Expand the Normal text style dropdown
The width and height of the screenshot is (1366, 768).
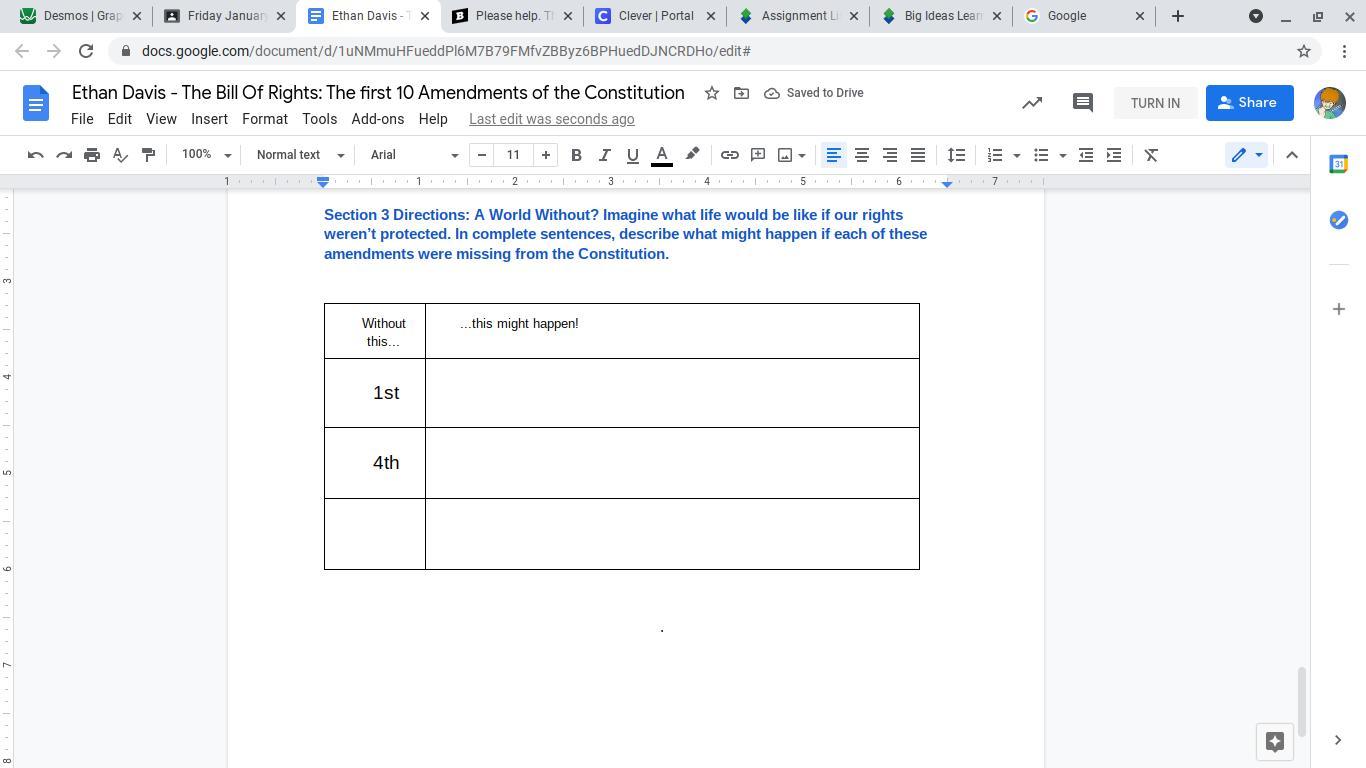(x=300, y=155)
